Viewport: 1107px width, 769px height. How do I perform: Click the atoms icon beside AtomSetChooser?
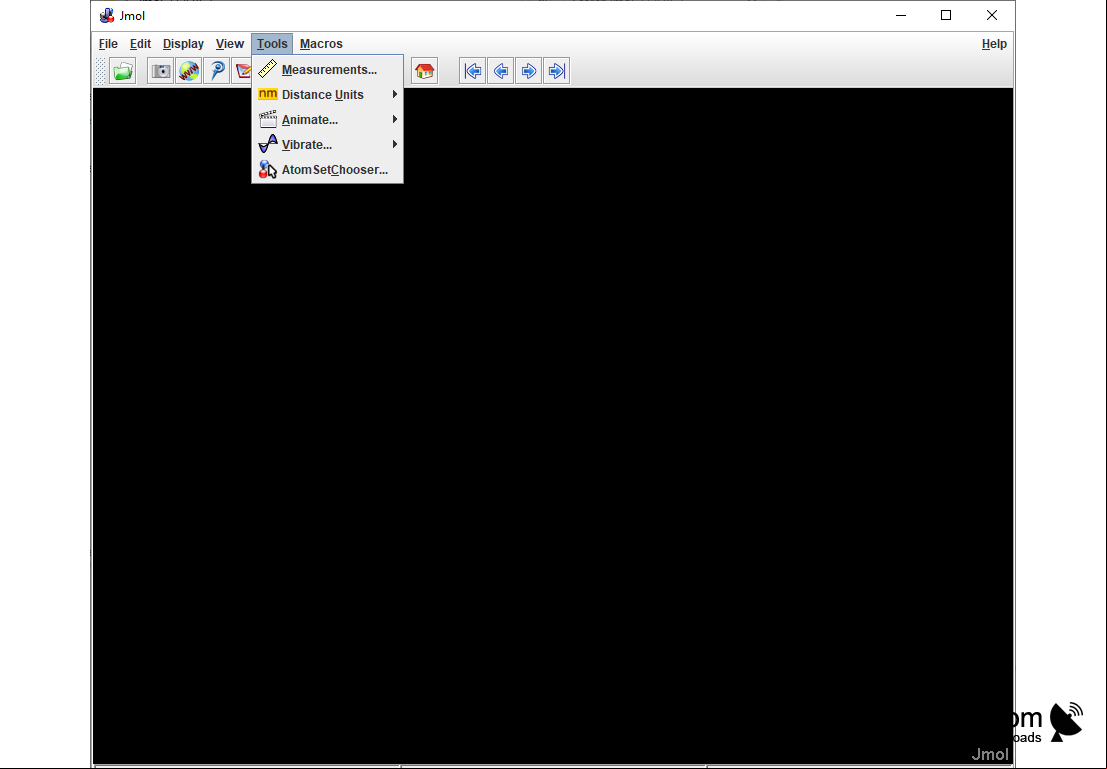coord(268,169)
